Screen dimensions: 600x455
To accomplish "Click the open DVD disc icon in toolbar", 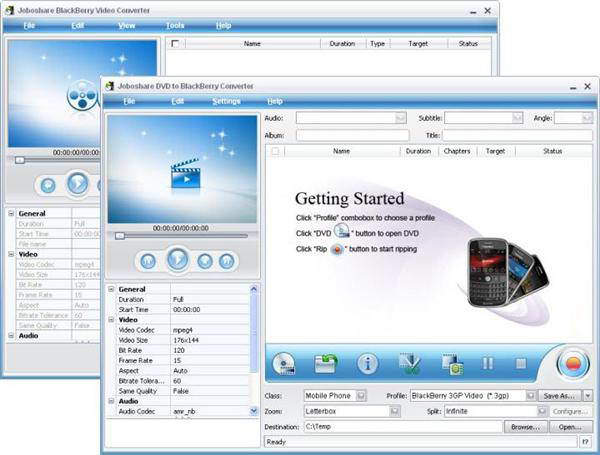I will (284, 363).
